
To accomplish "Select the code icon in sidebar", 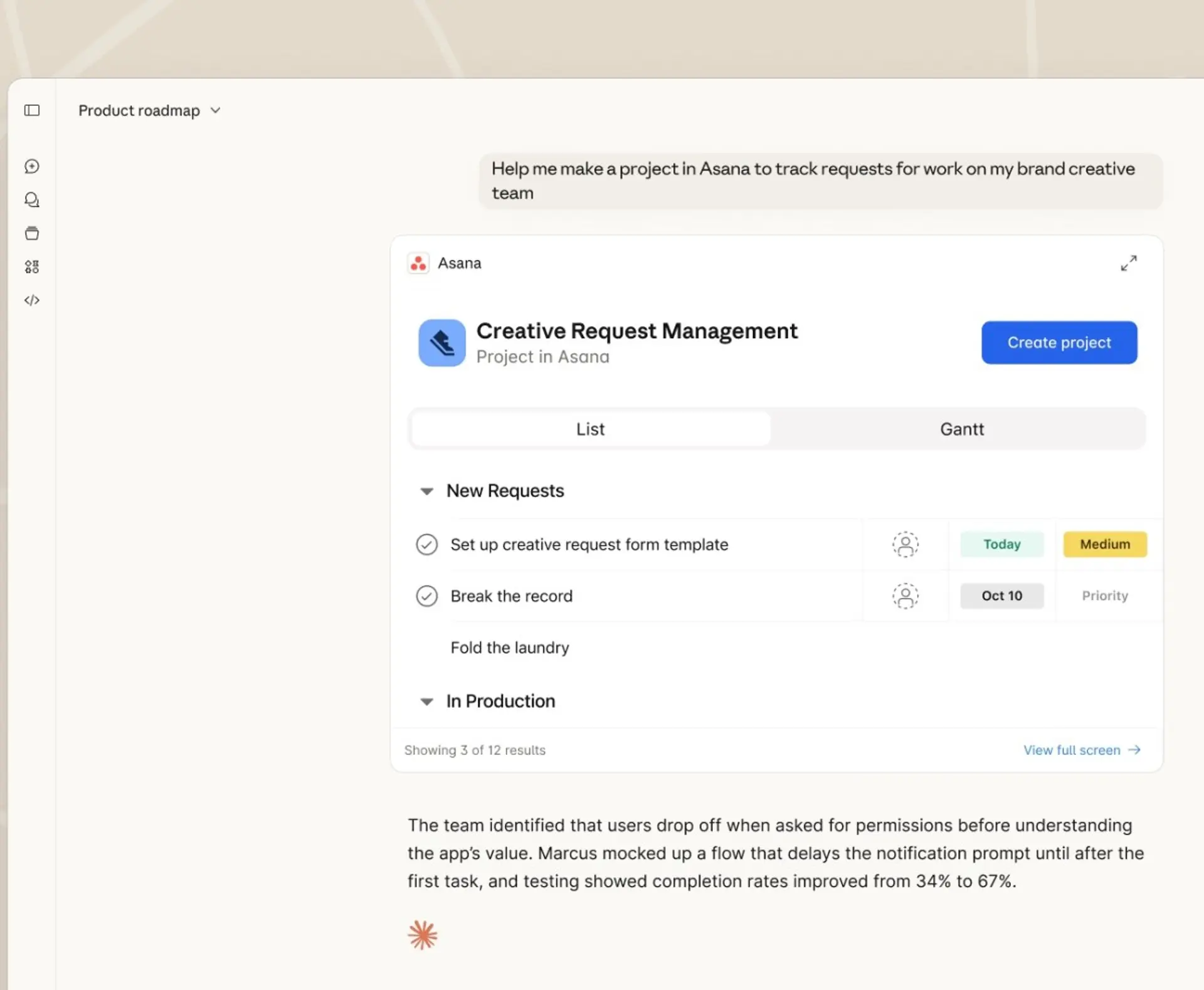I will click(x=31, y=300).
